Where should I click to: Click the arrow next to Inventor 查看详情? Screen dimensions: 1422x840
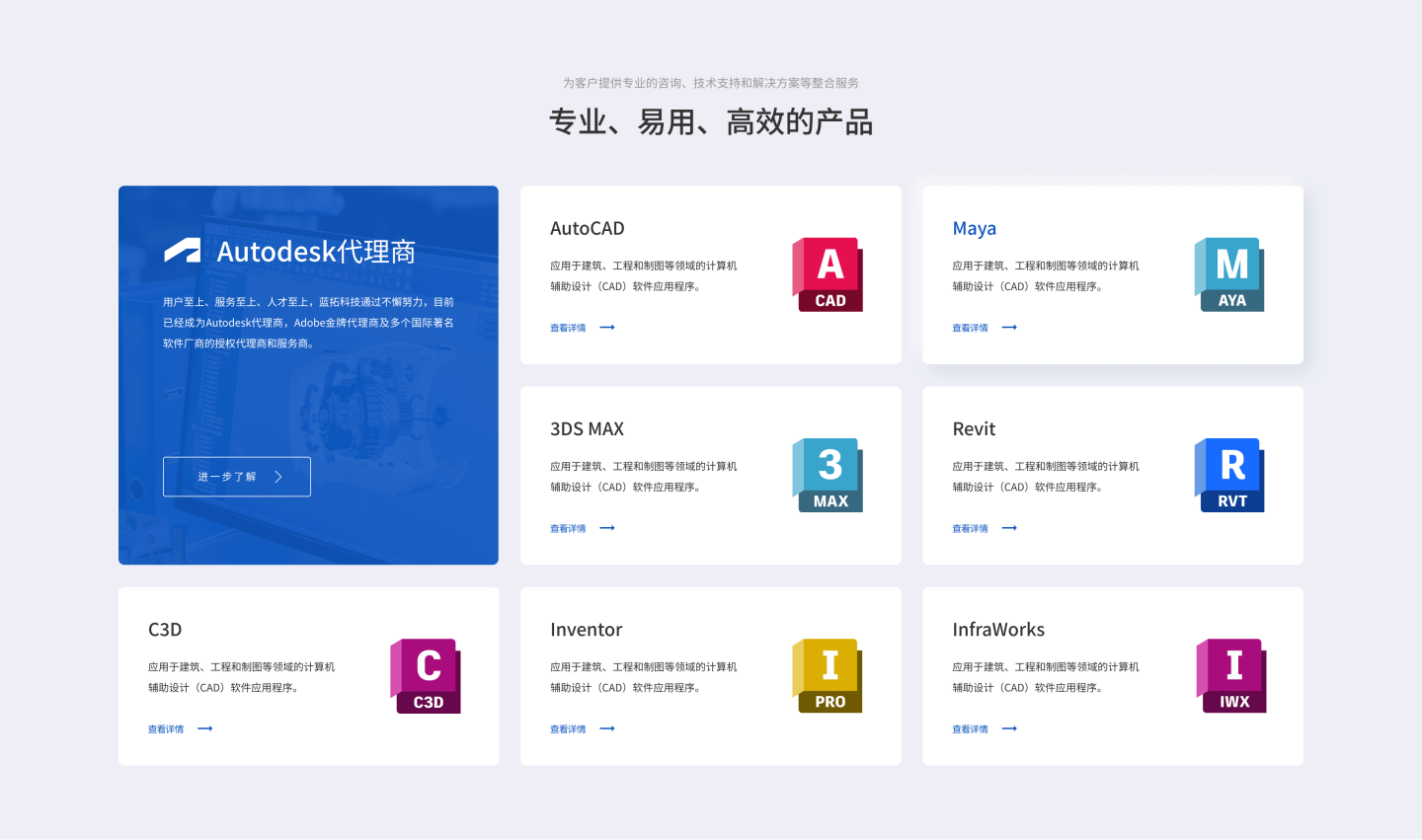pyautogui.click(x=607, y=728)
